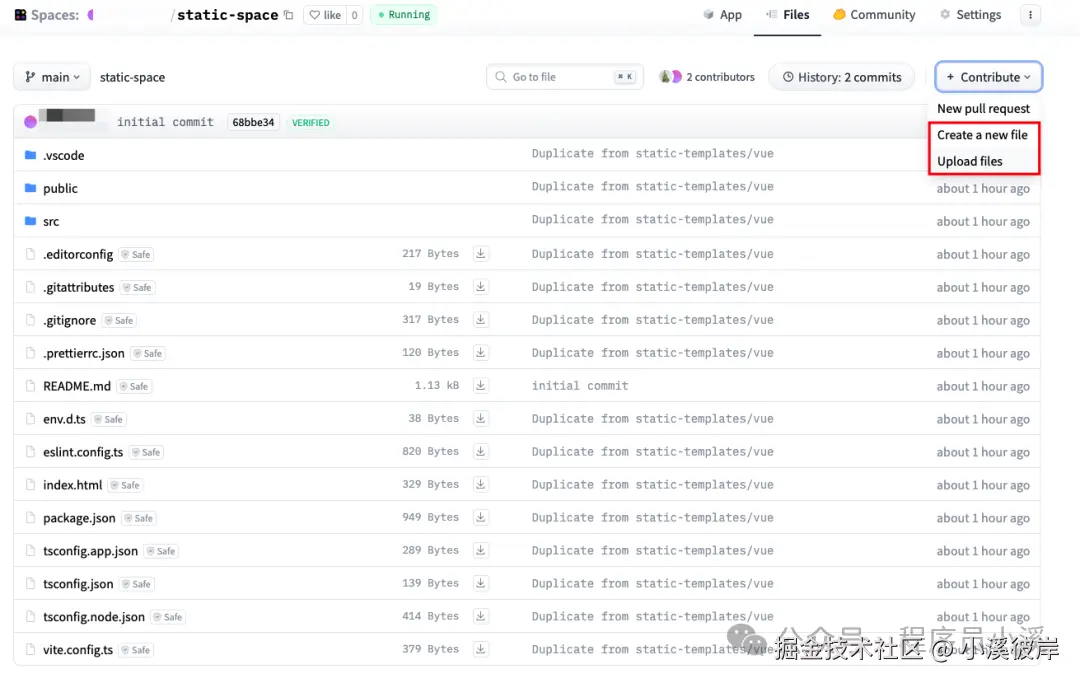
Task: Open eslint.config.ts file
Action: click(83, 452)
